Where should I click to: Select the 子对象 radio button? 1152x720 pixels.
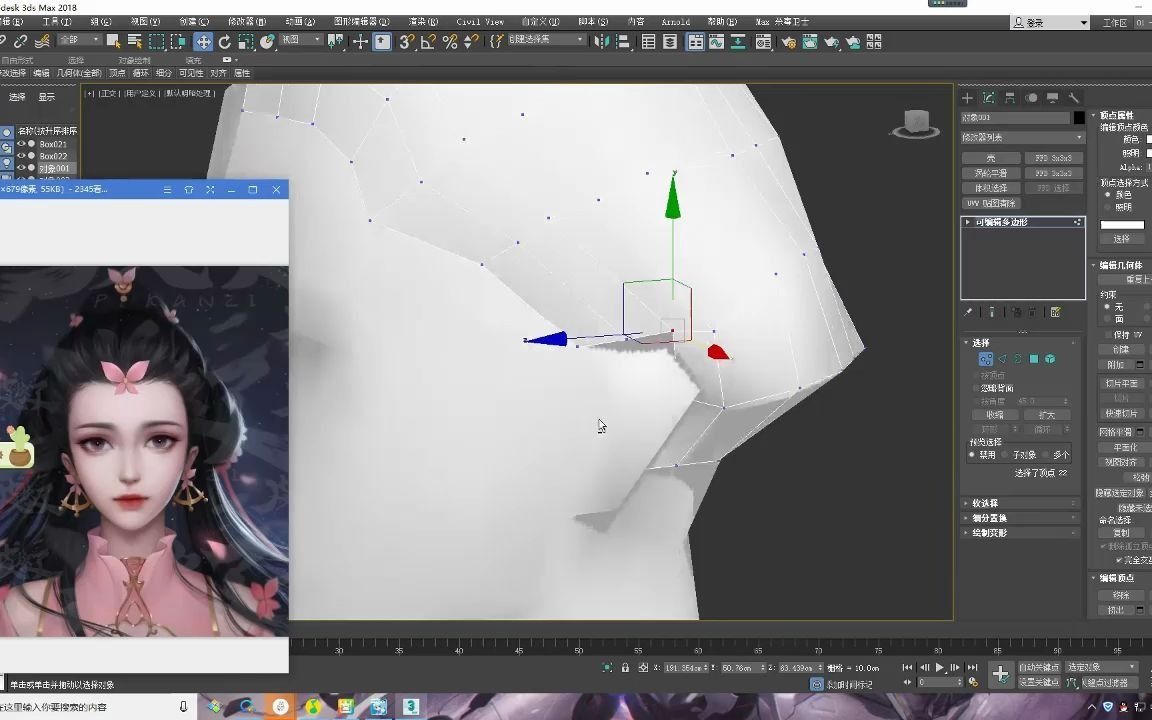1005,455
